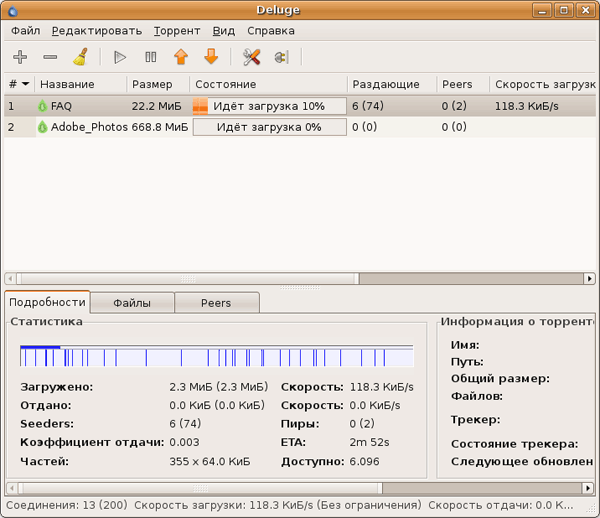The height and width of the screenshot is (518, 600).
Task: Click the 118.3 КиБ/s speed cell in FAQ row
Action: [527, 106]
